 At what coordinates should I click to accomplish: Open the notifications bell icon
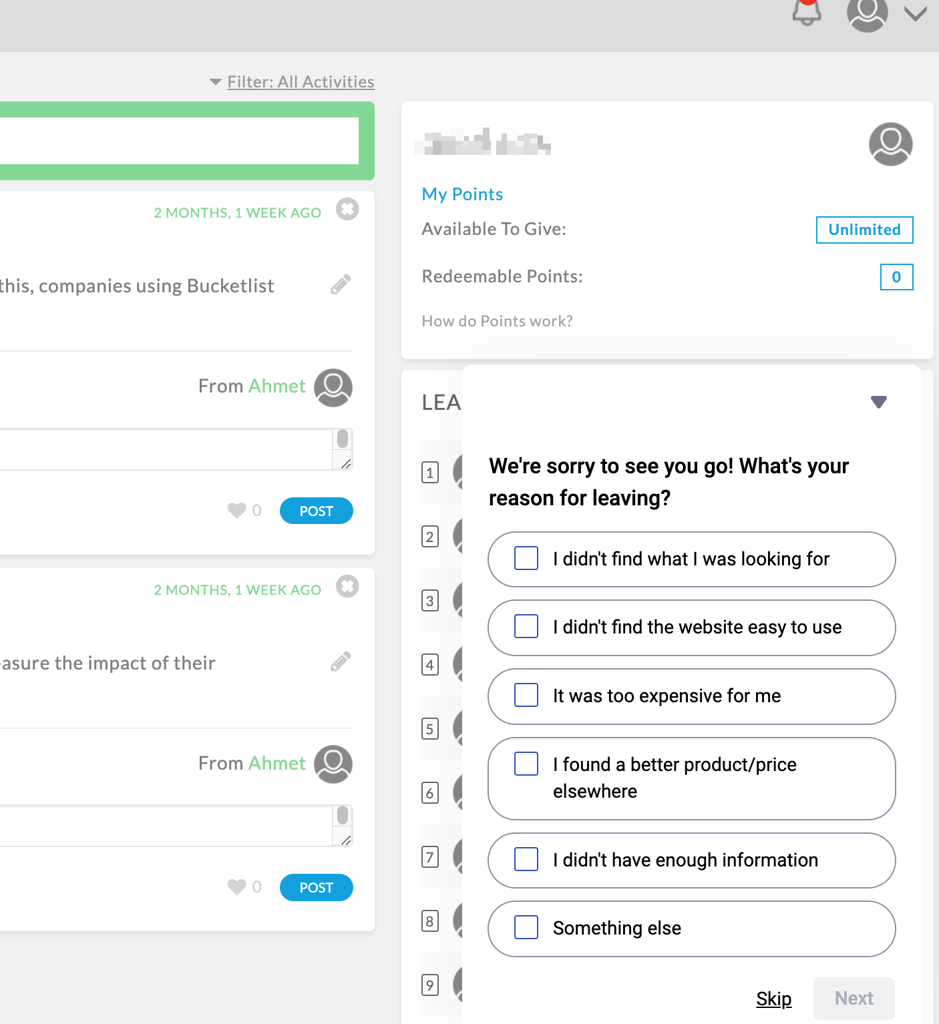[807, 12]
